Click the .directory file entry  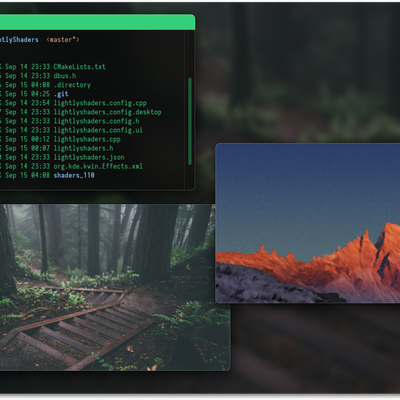coord(72,85)
